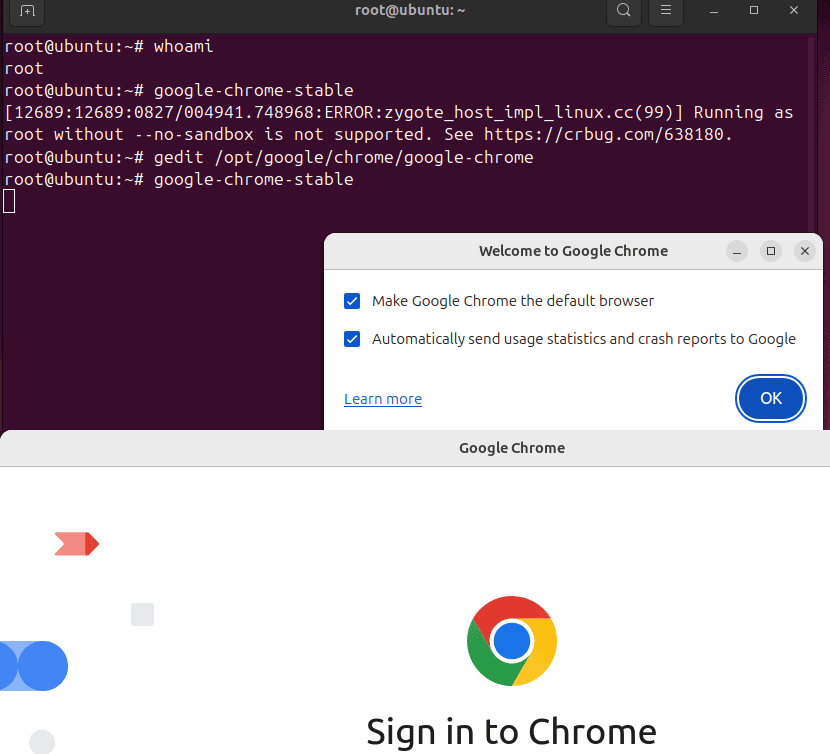830x754 pixels.
Task: Click the 'Sign in to Chrome' heading
Action: [512, 732]
